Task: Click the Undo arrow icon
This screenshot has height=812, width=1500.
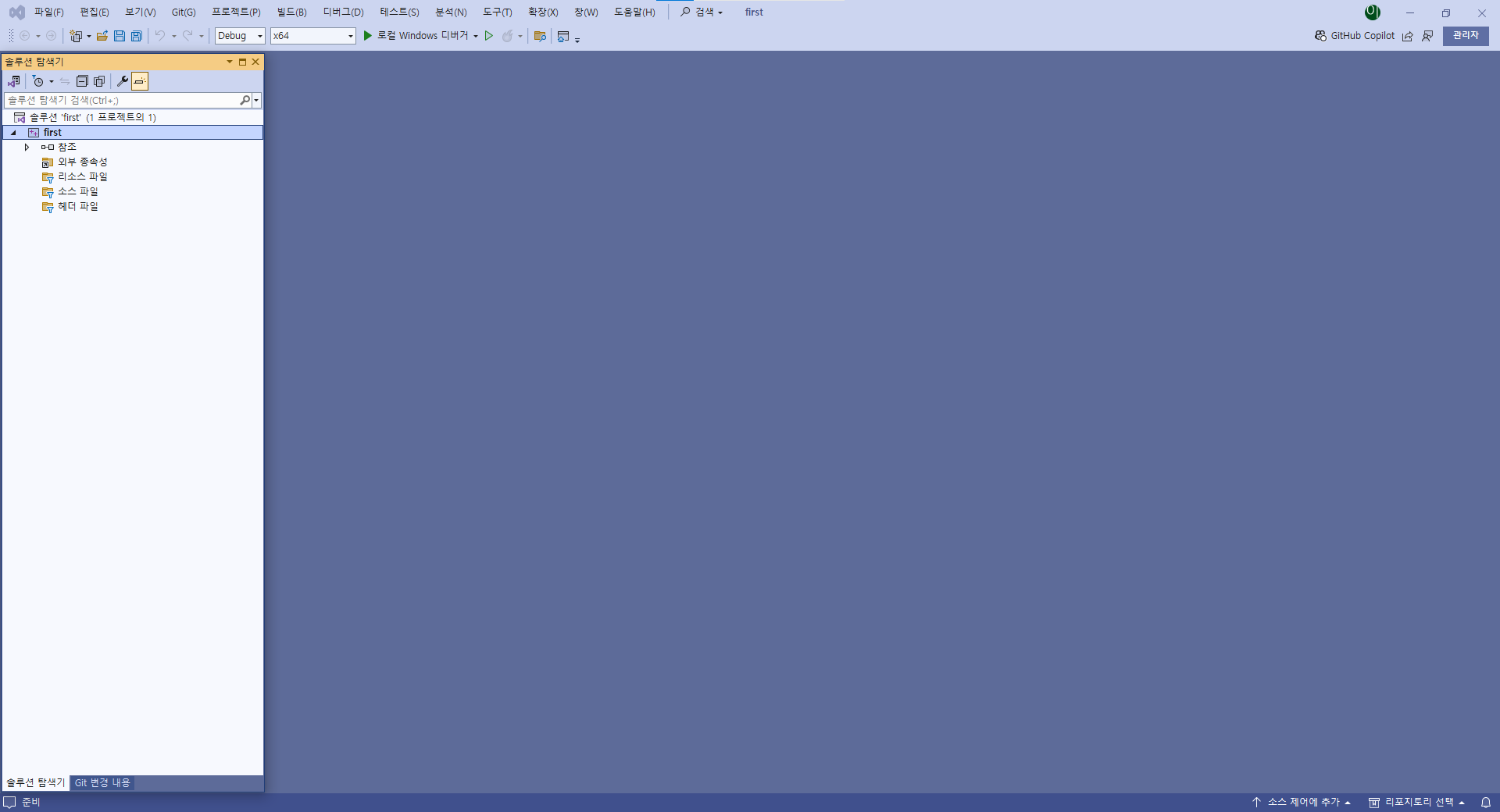Action: [x=159, y=36]
